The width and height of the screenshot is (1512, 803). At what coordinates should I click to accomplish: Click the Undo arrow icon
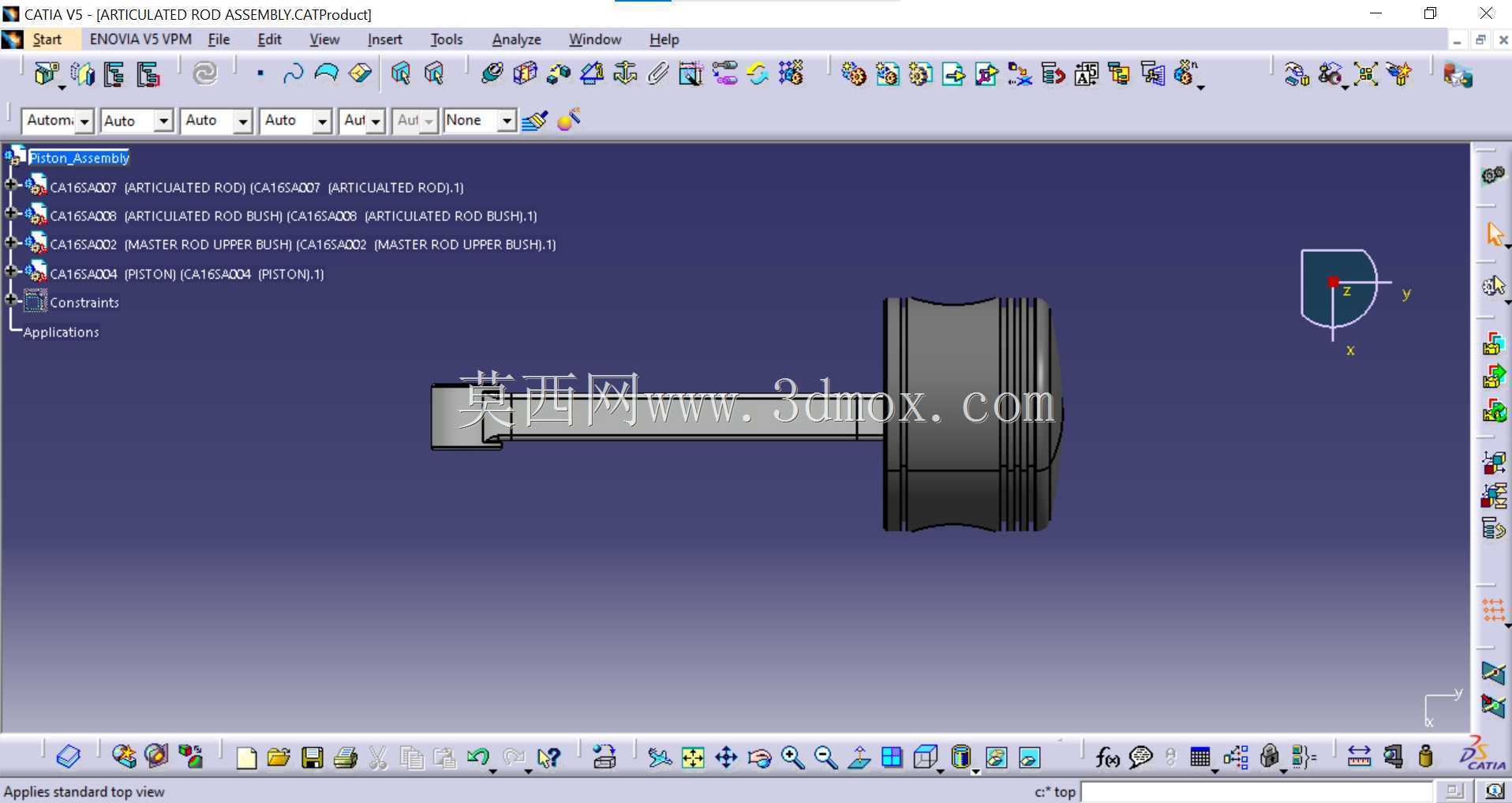(x=477, y=758)
